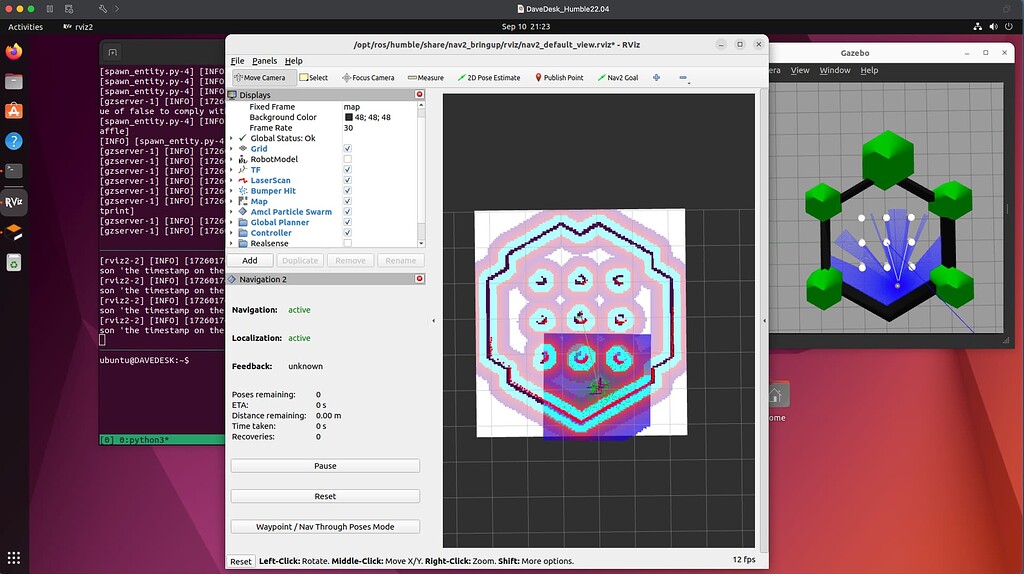Click the TF display icon
The height and width of the screenshot is (574, 1024).
pyautogui.click(x=243, y=170)
